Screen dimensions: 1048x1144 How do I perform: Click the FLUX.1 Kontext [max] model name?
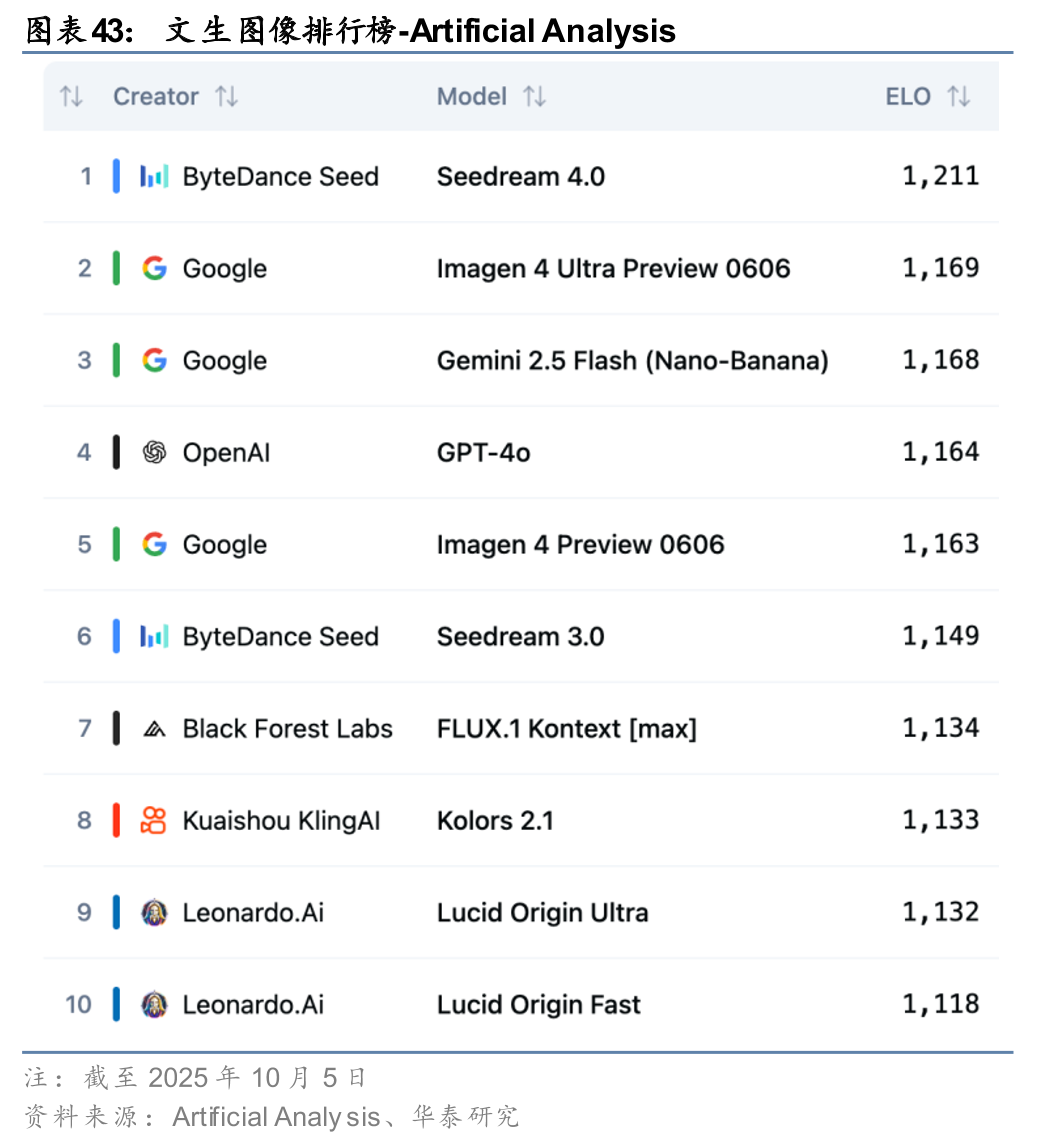(567, 729)
